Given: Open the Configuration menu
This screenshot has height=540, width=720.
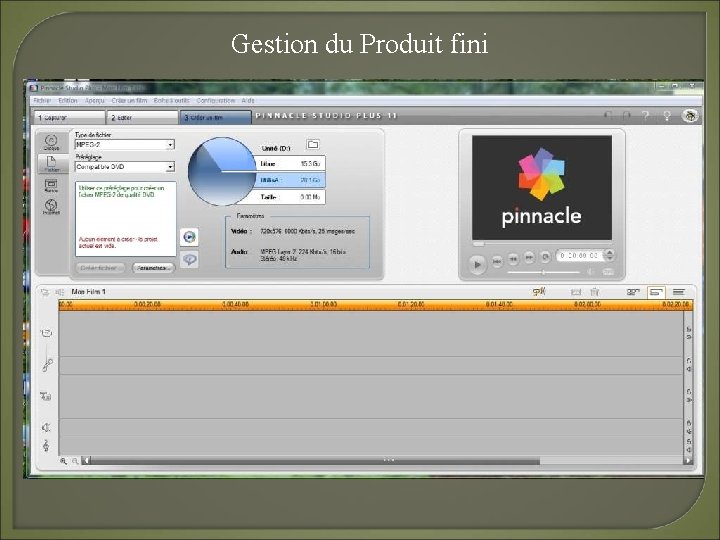Looking at the screenshot, I should (216, 101).
